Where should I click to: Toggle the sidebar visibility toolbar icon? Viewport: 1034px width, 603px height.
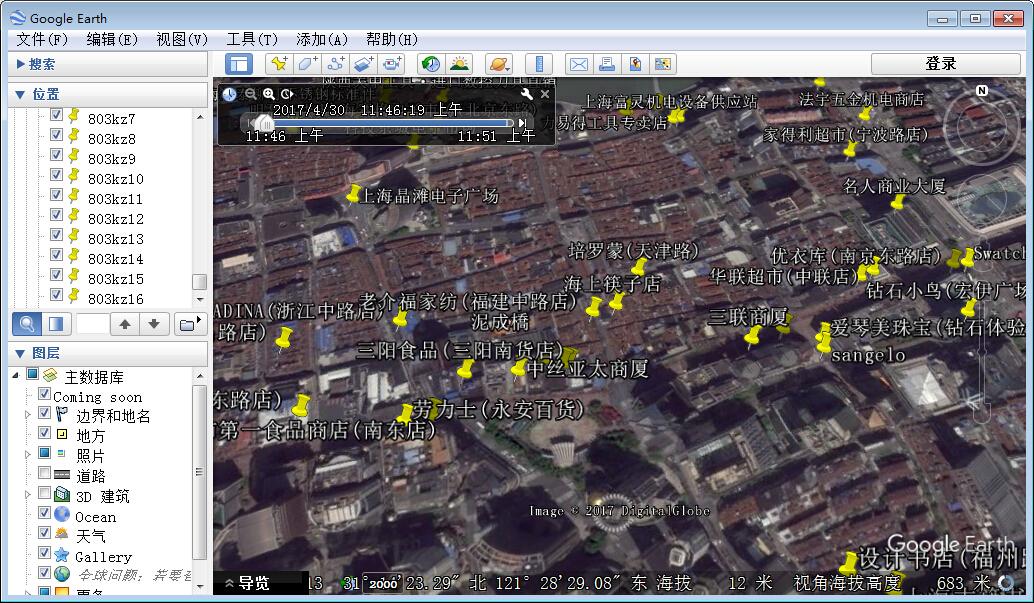tap(239, 64)
